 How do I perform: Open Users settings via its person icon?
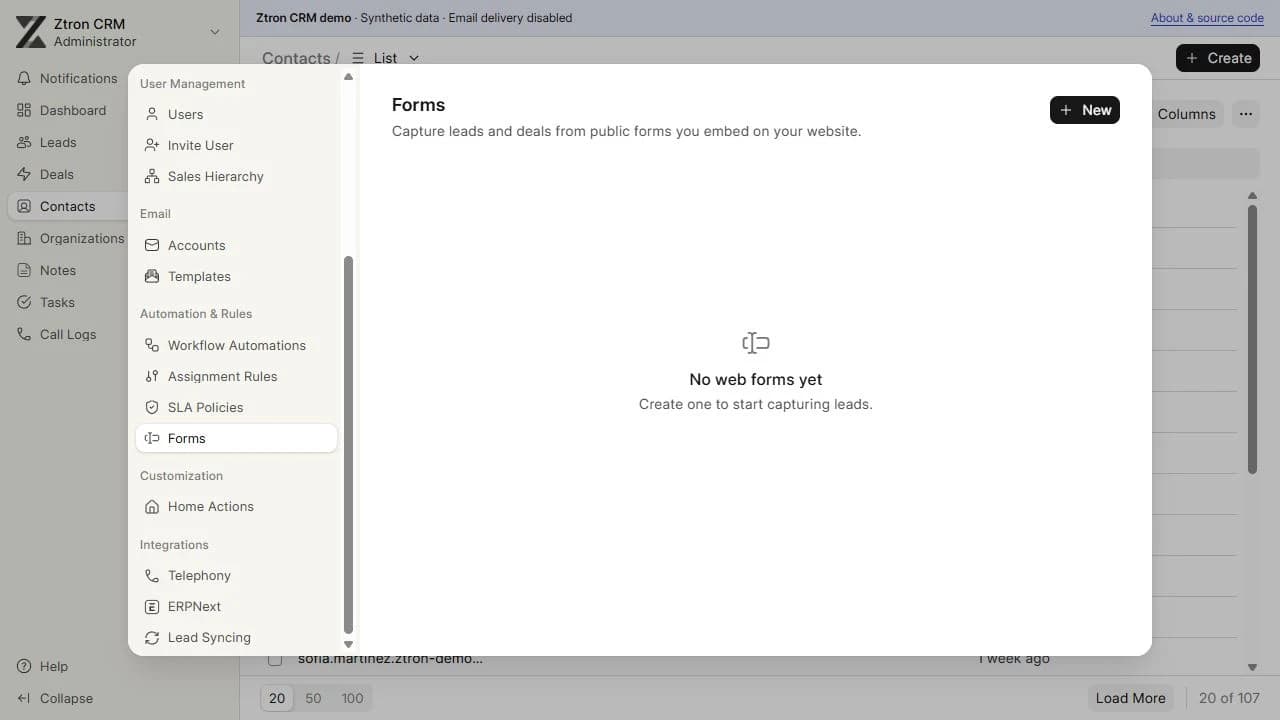(152, 114)
